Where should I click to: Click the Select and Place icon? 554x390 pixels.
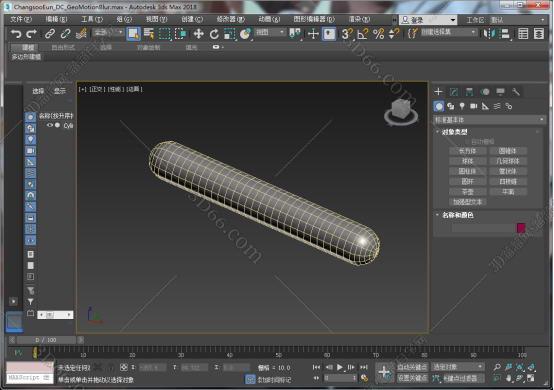tap(245, 34)
